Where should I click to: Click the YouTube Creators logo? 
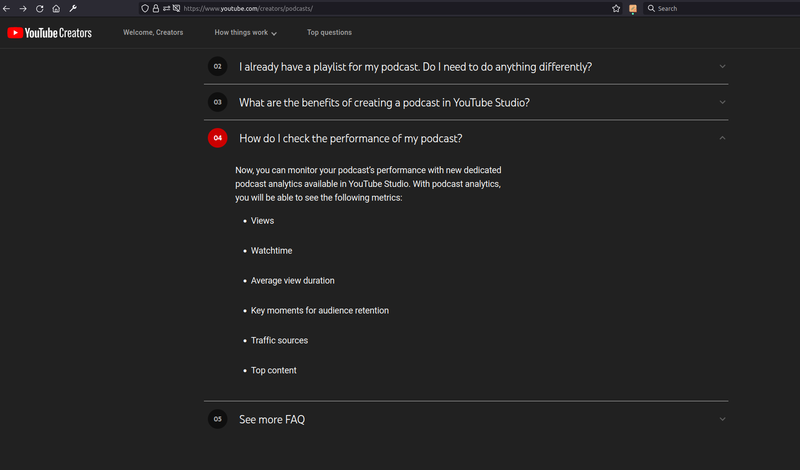point(50,33)
